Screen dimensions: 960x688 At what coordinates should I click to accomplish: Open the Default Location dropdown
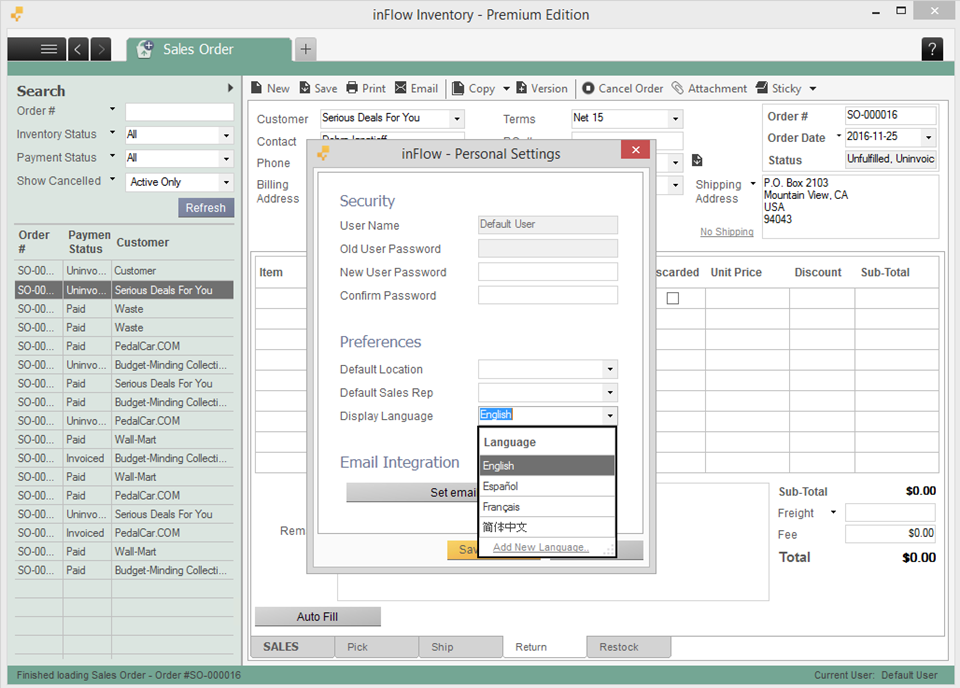pyautogui.click(x=610, y=369)
